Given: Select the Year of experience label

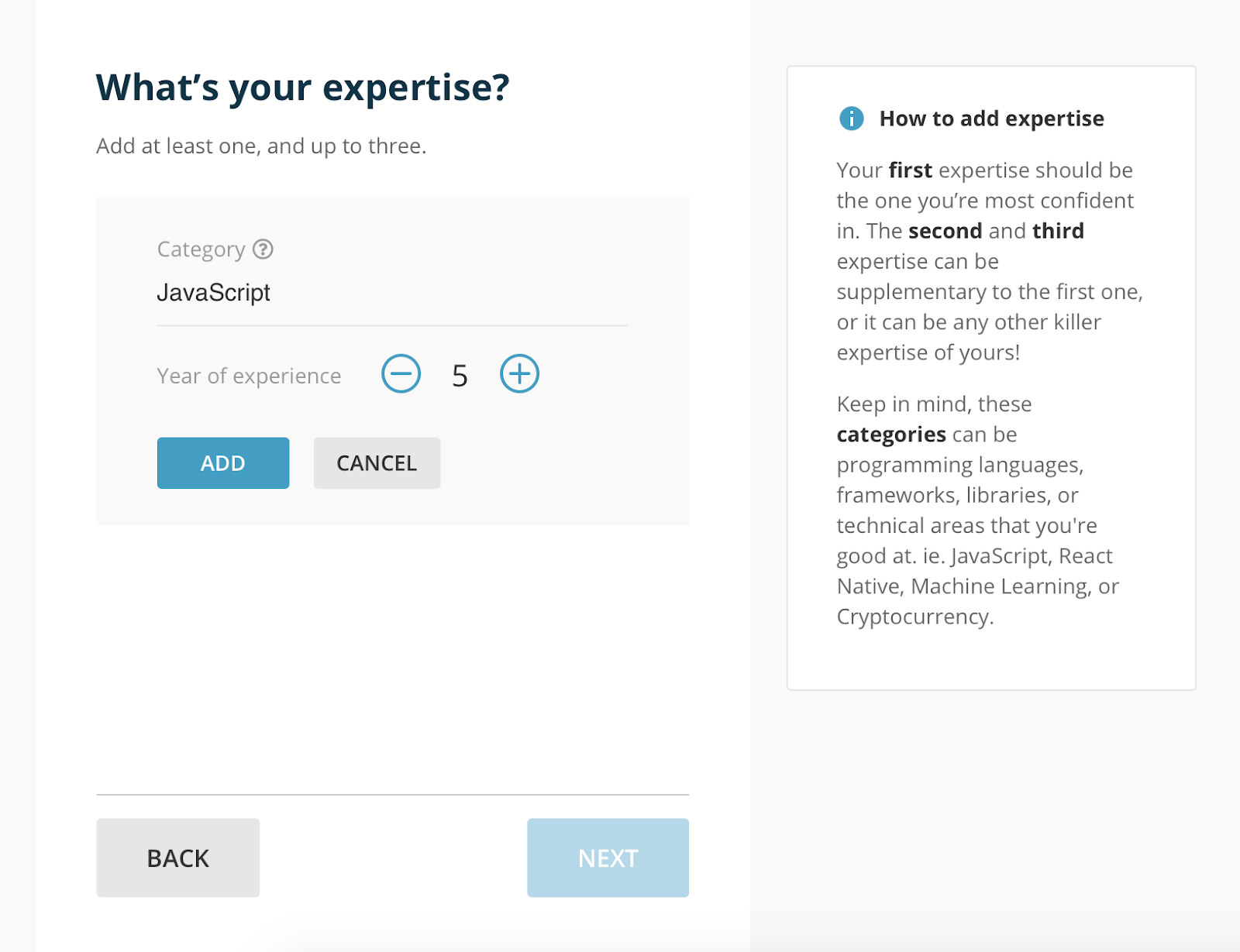Looking at the screenshot, I should (249, 376).
